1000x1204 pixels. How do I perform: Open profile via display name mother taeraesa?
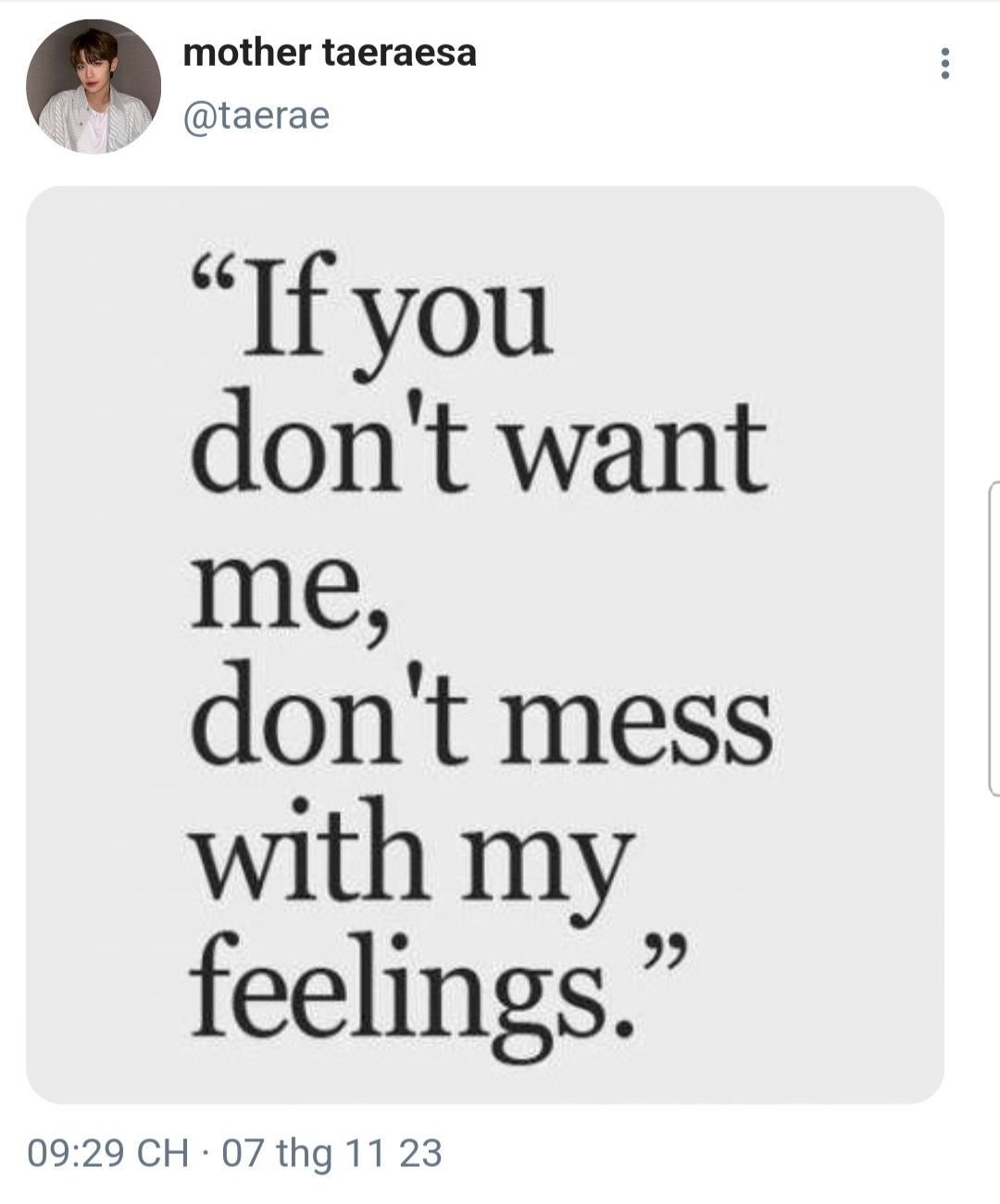[330, 53]
